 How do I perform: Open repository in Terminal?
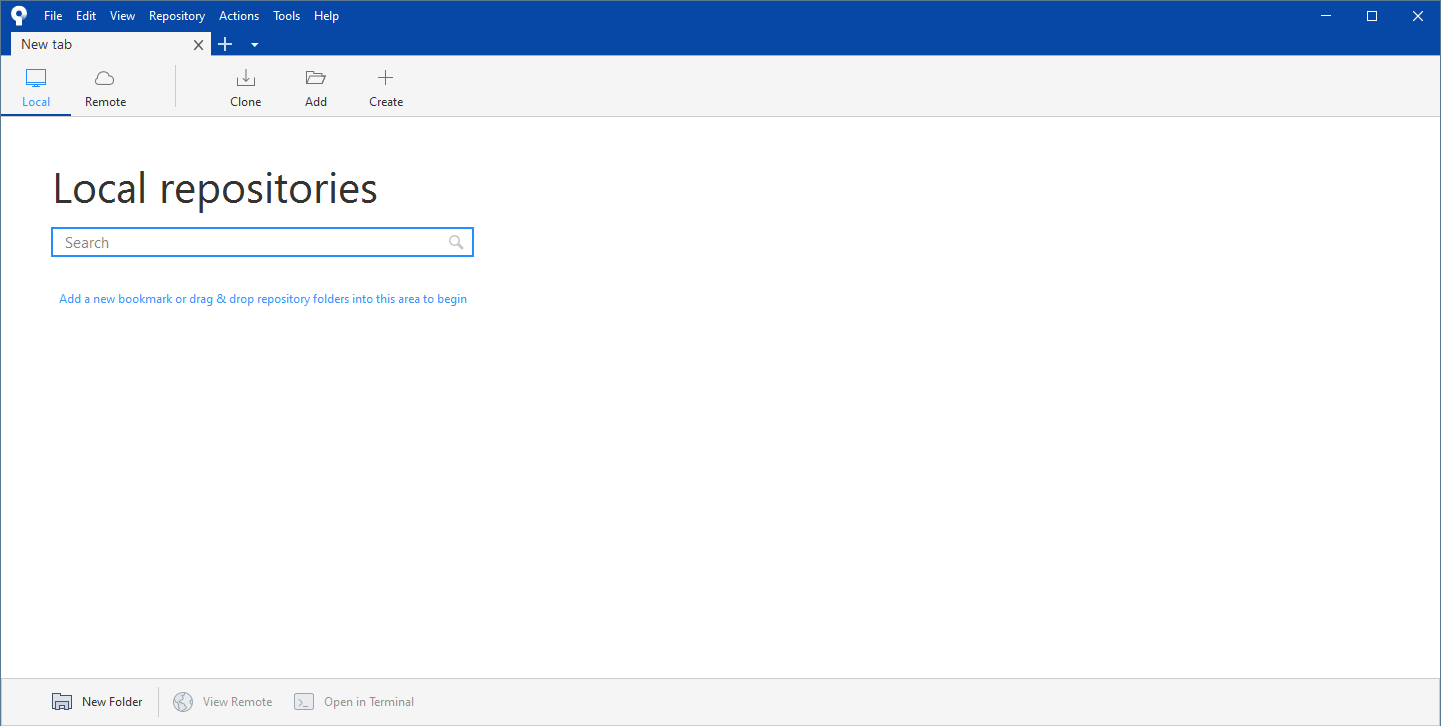[354, 701]
